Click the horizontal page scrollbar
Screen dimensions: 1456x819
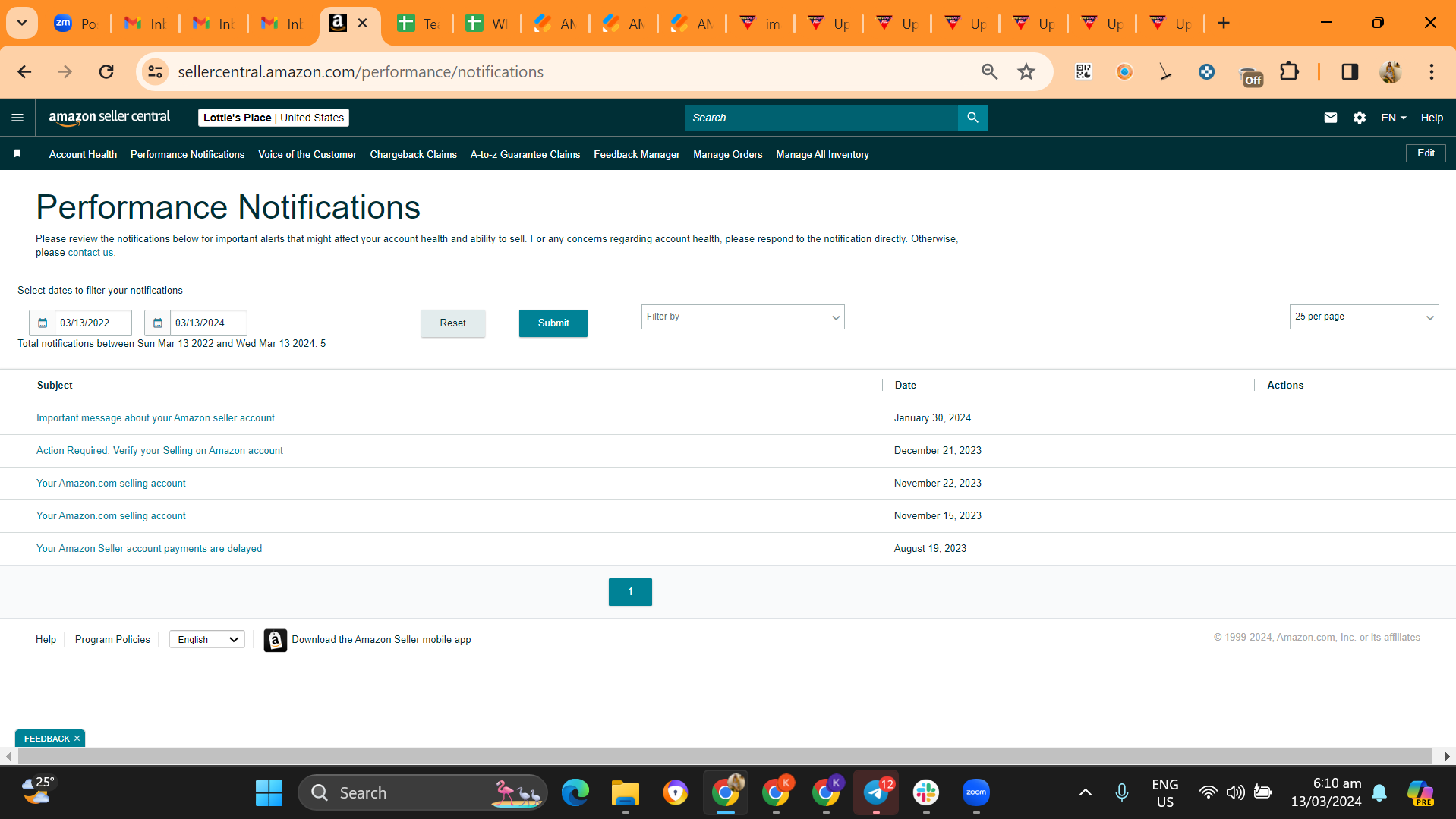[725, 757]
